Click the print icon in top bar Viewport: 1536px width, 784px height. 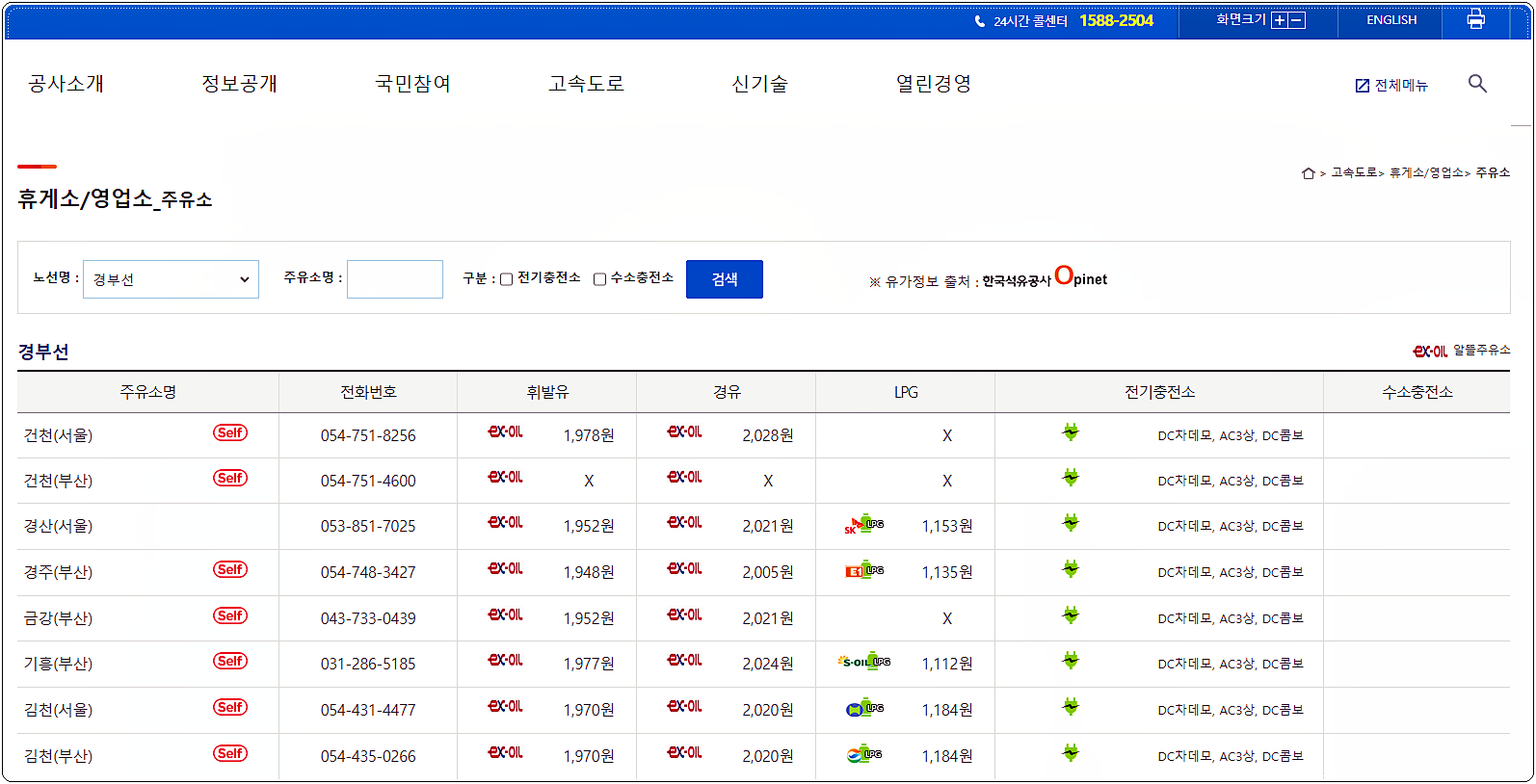tap(1475, 19)
